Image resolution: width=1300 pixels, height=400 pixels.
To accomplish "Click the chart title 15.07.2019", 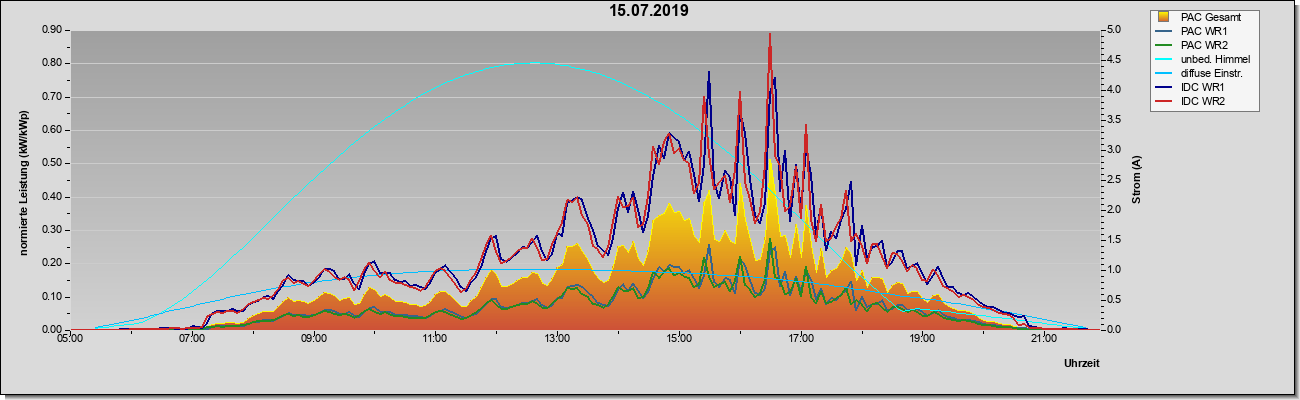I will coord(649,11).
